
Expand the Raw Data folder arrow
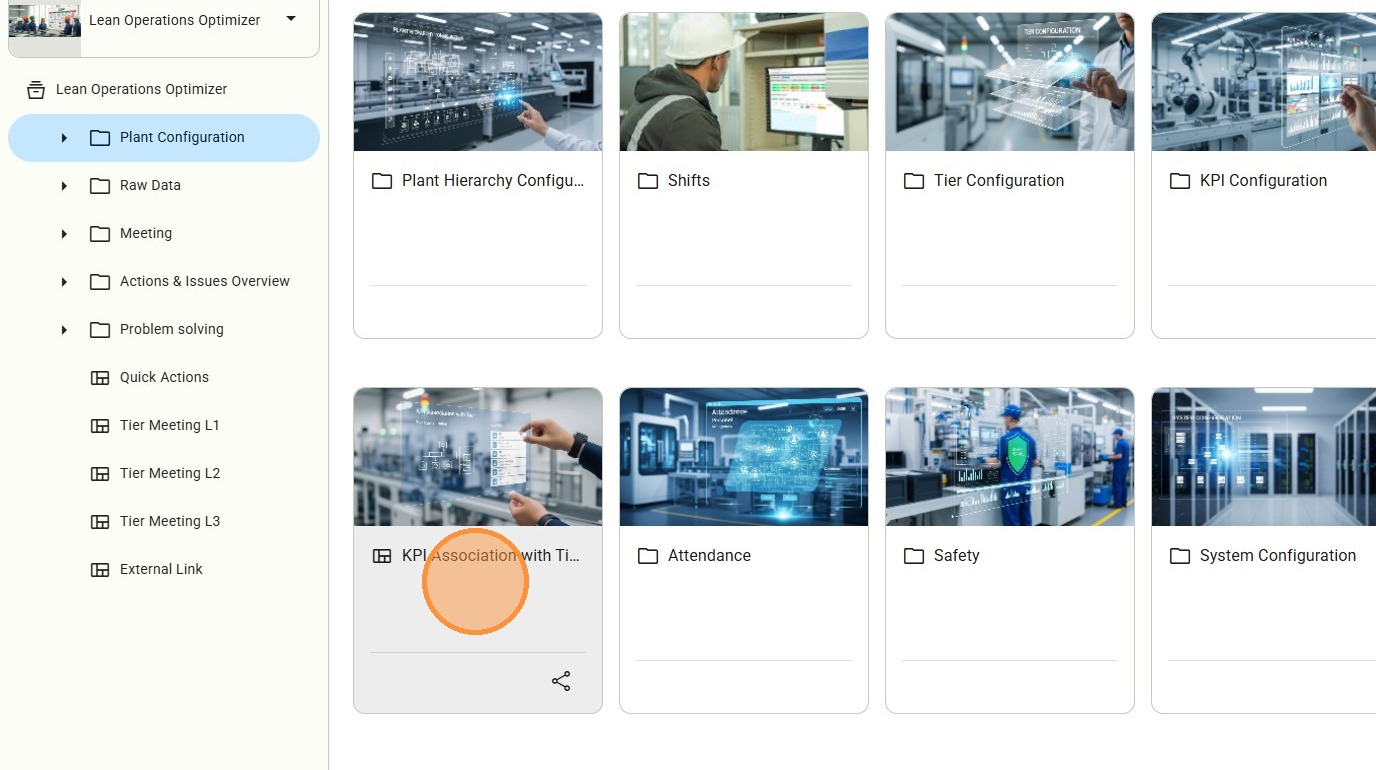[64, 186]
